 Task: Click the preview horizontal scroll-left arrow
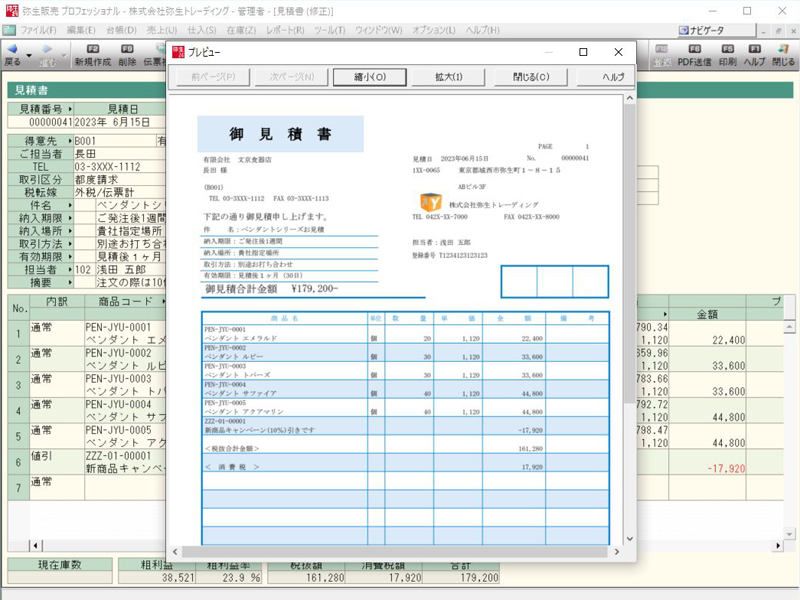tap(175, 552)
